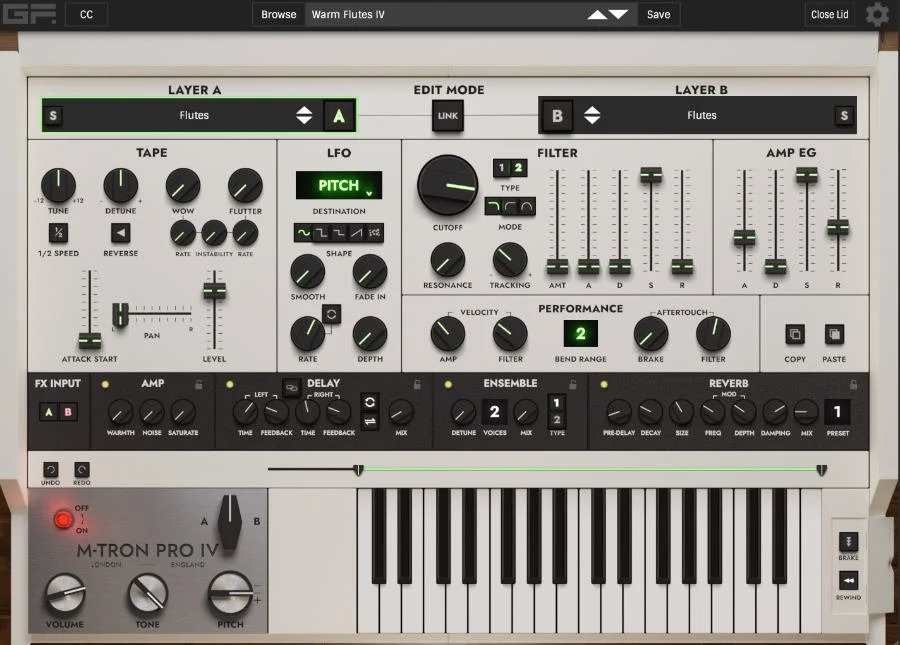Image resolution: width=900 pixels, height=645 pixels.
Task: Select band-pass filter mode icon
Action: pyautogui.click(x=526, y=206)
